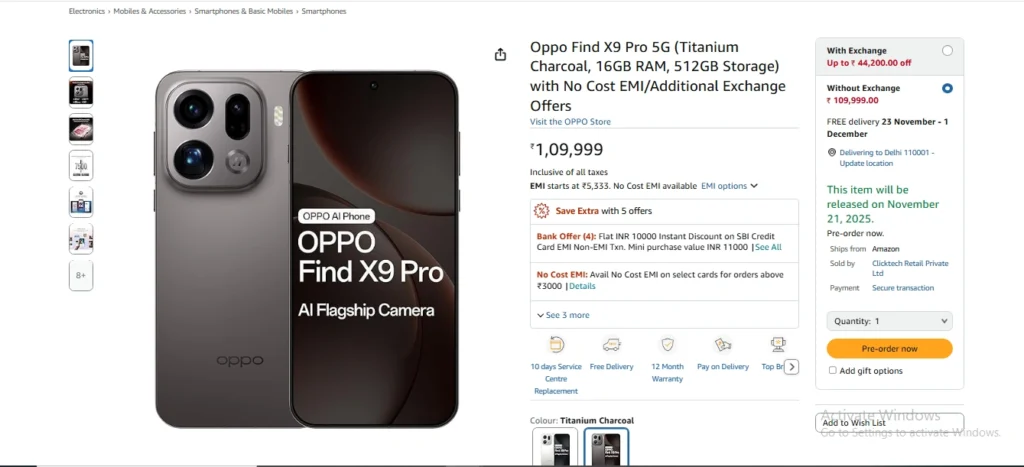Go to Electronics breadcrumb category
Image resolution: width=1024 pixels, height=467 pixels.
[86, 11]
